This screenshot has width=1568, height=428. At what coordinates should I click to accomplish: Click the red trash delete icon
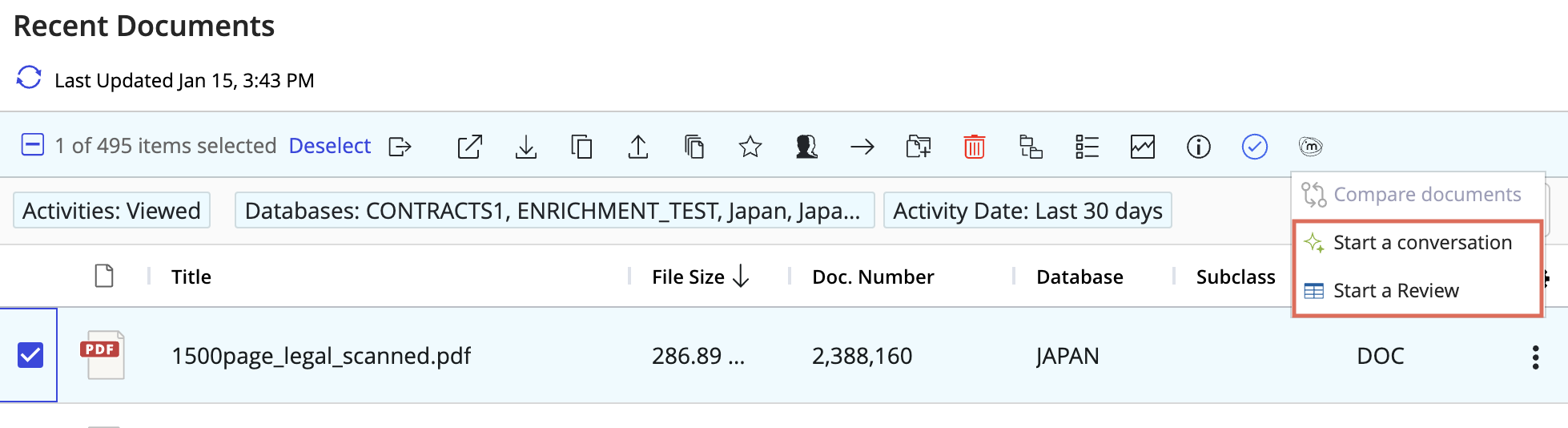pyautogui.click(x=974, y=147)
